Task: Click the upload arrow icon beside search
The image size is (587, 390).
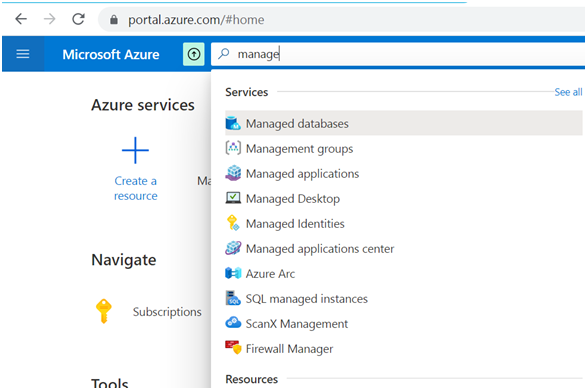Action: click(194, 54)
